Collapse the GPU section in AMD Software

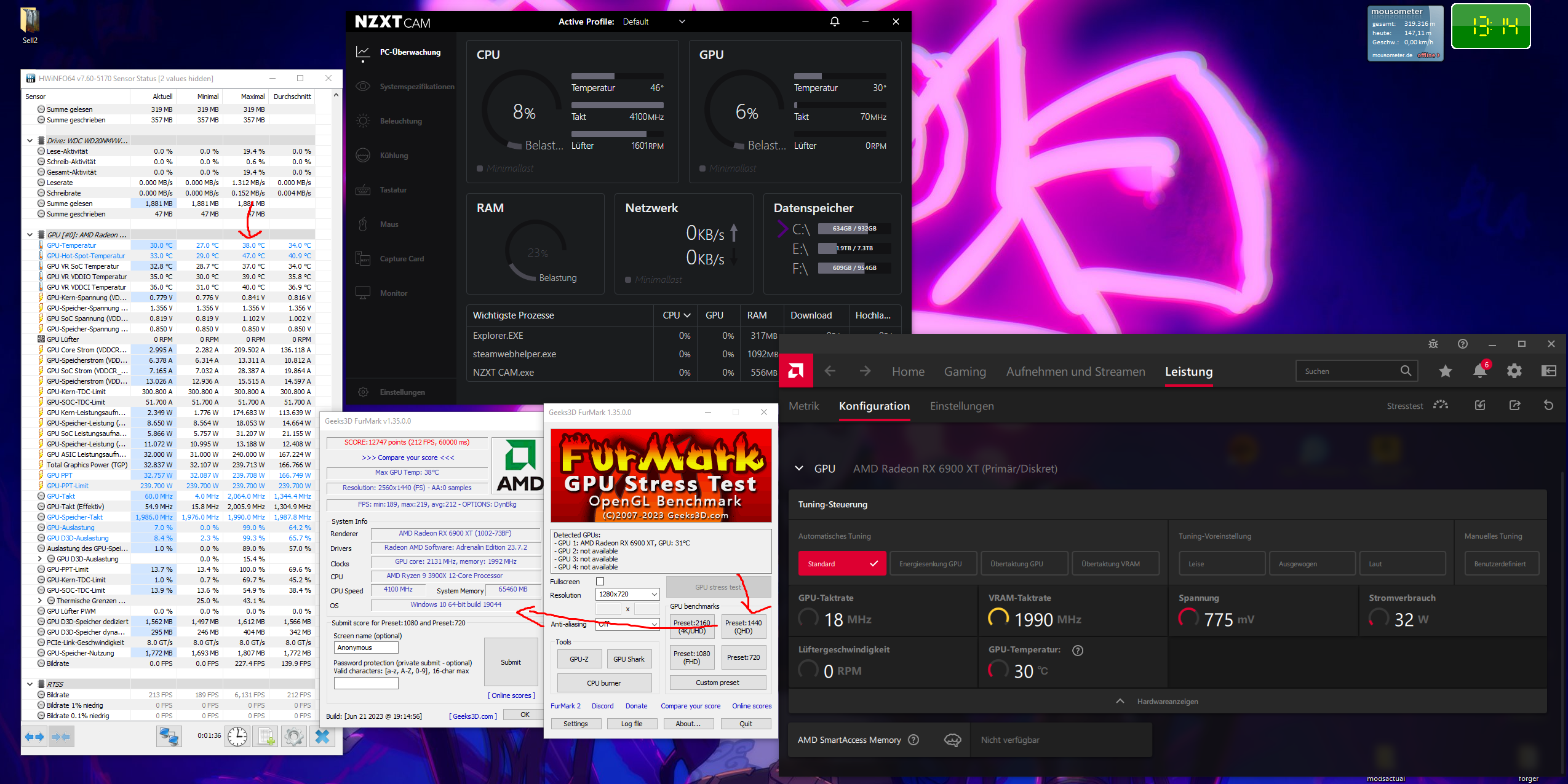click(x=799, y=469)
